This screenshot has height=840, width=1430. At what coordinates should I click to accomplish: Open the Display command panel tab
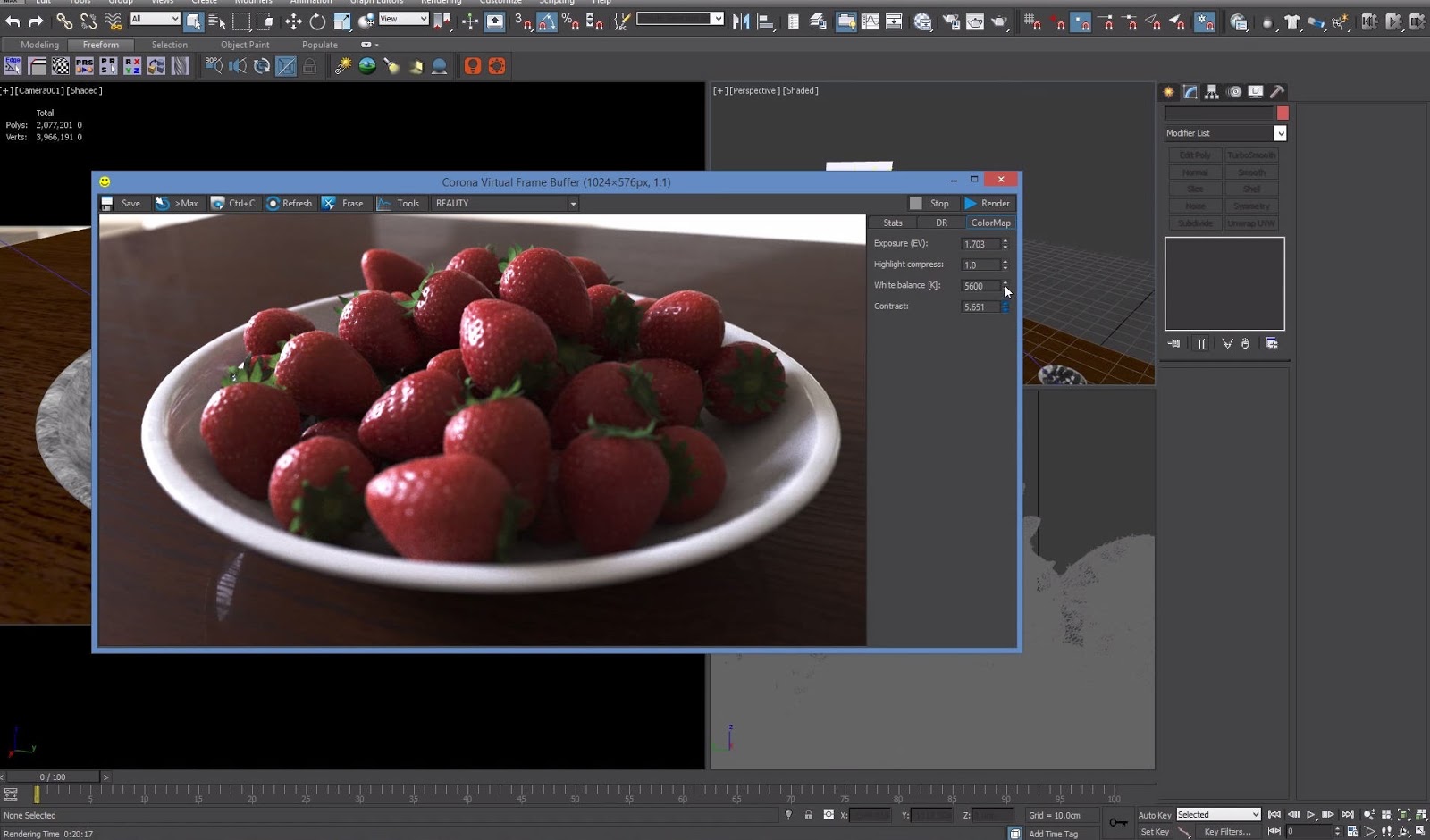pos(1256,92)
